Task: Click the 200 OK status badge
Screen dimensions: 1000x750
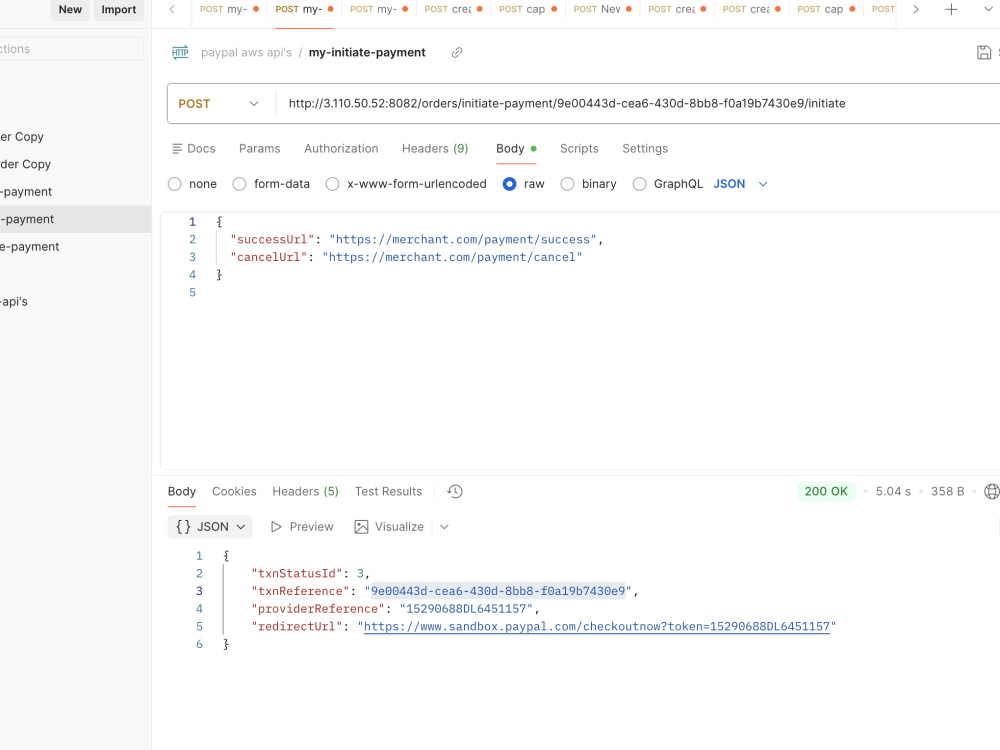Action: [826, 492]
